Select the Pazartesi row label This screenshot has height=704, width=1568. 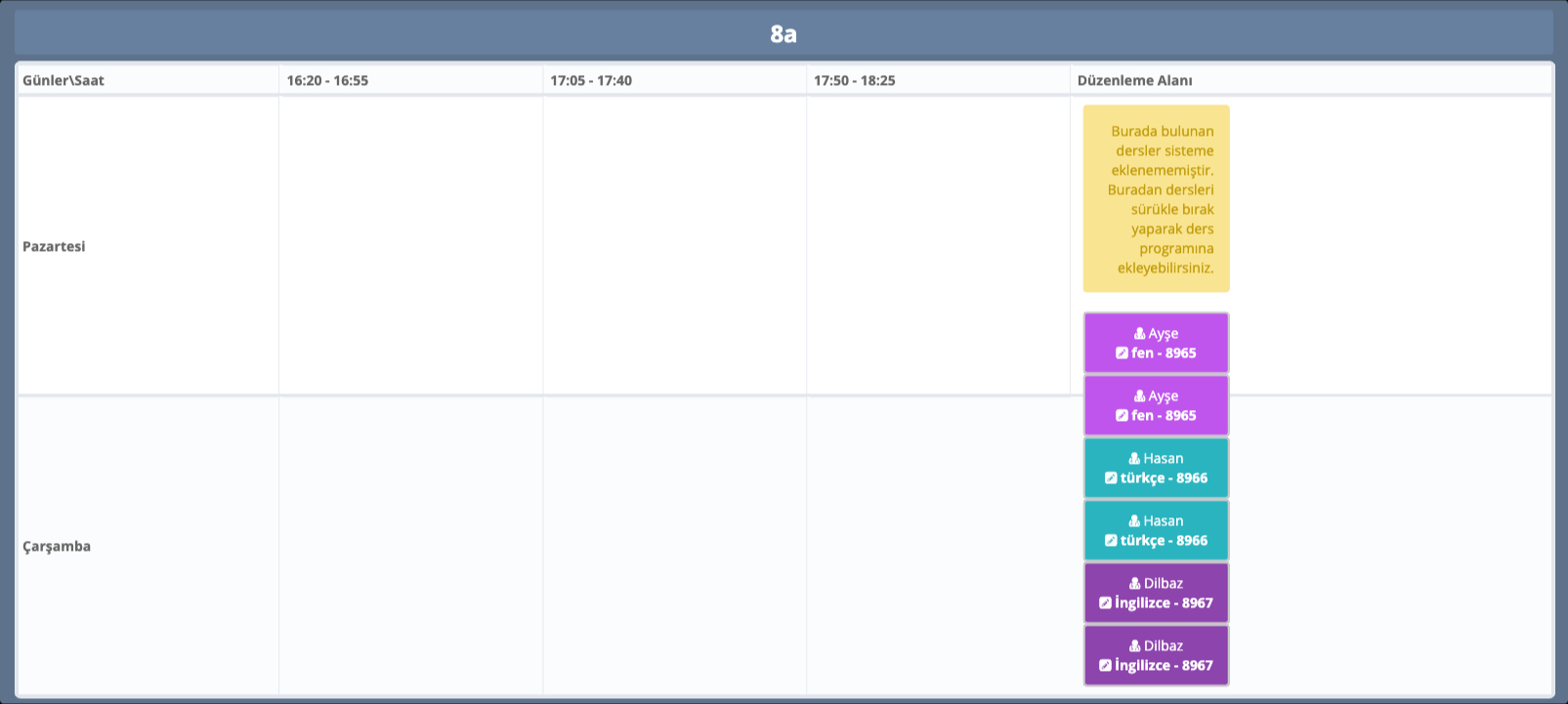point(54,246)
